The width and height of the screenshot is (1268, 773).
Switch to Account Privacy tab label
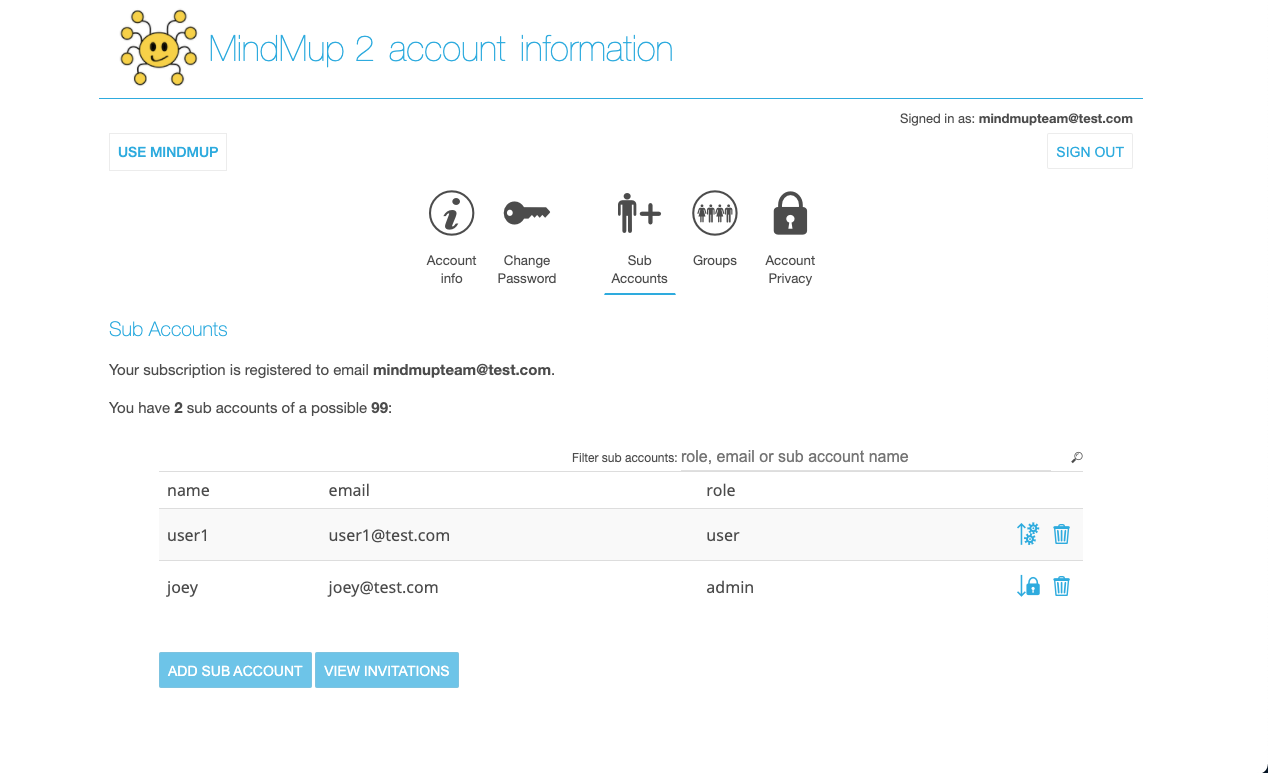(x=790, y=269)
